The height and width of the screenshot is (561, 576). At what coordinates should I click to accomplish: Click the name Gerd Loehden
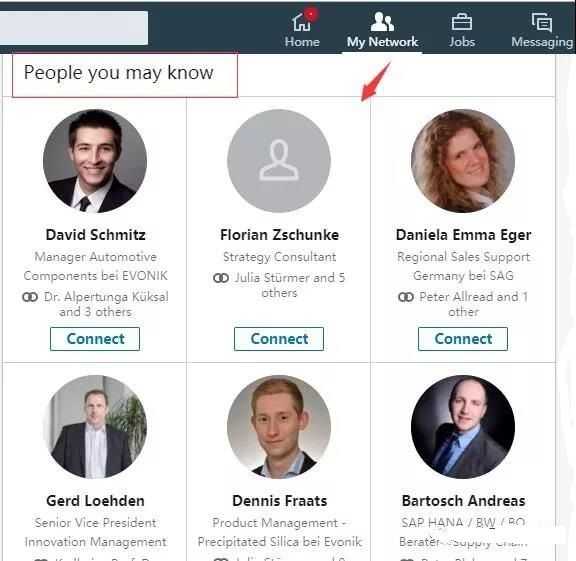click(x=96, y=501)
